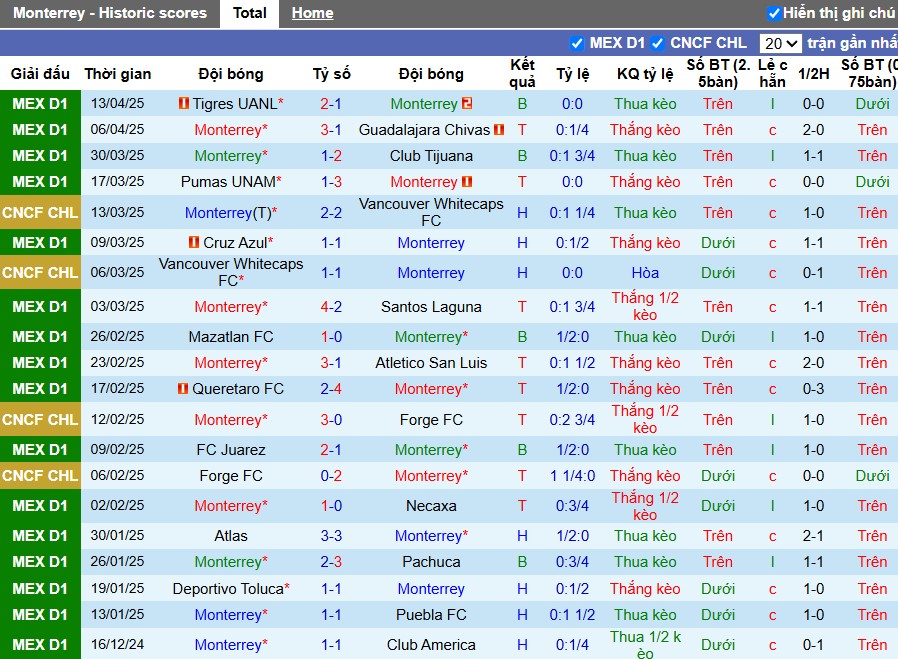Image resolution: width=898 pixels, height=659 pixels.
Task: Click the card icon beside Guadalajara Chivas
Action: [499, 130]
